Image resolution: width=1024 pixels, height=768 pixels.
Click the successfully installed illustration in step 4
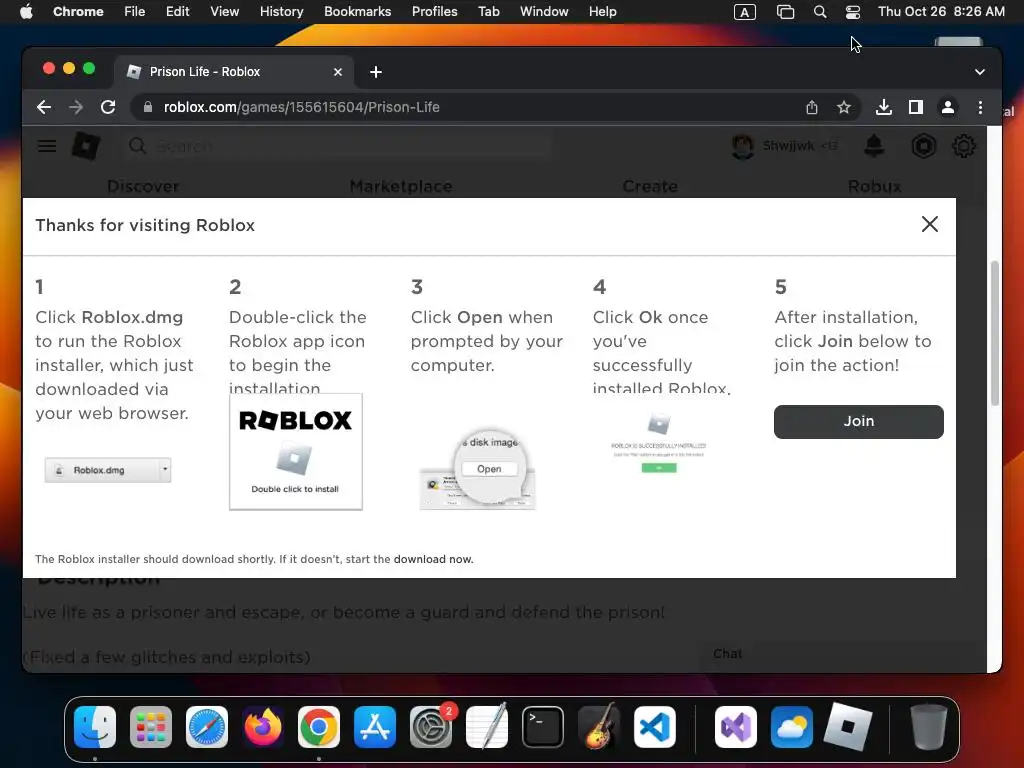click(658, 442)
